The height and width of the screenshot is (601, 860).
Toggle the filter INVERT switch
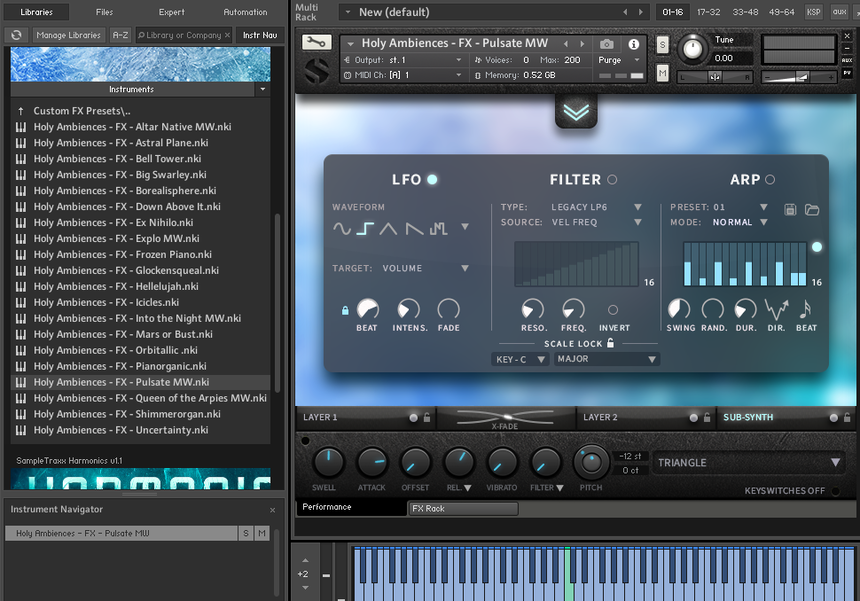coord(613,310)
